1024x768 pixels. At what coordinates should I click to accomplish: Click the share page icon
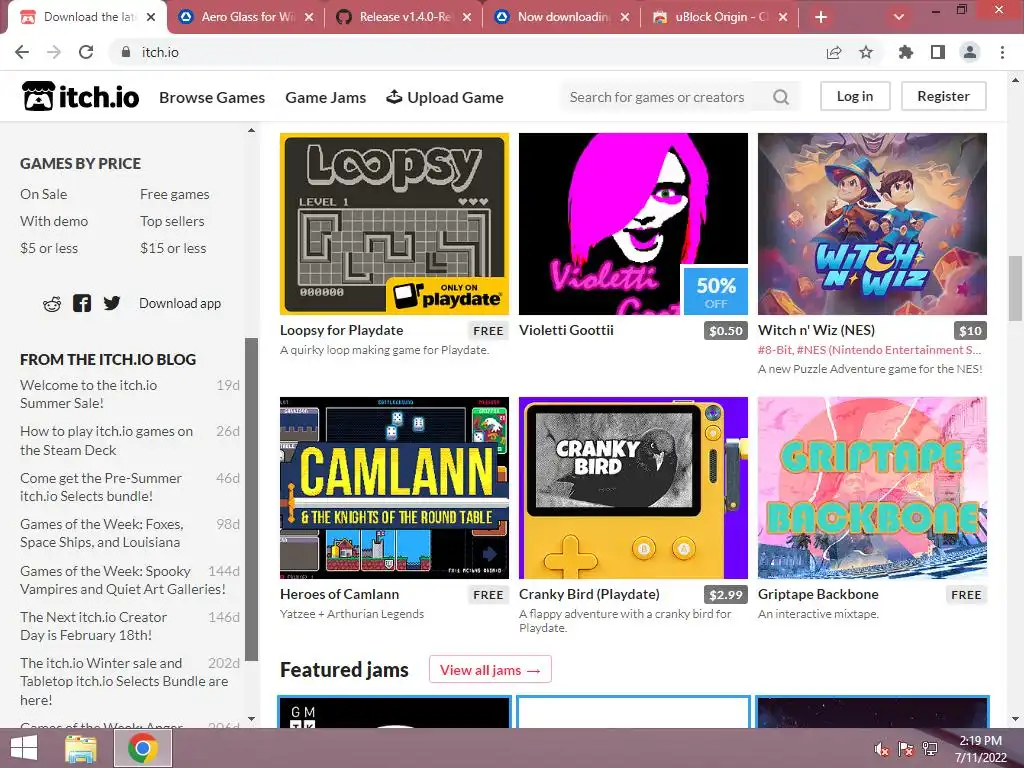pos(834,52)
